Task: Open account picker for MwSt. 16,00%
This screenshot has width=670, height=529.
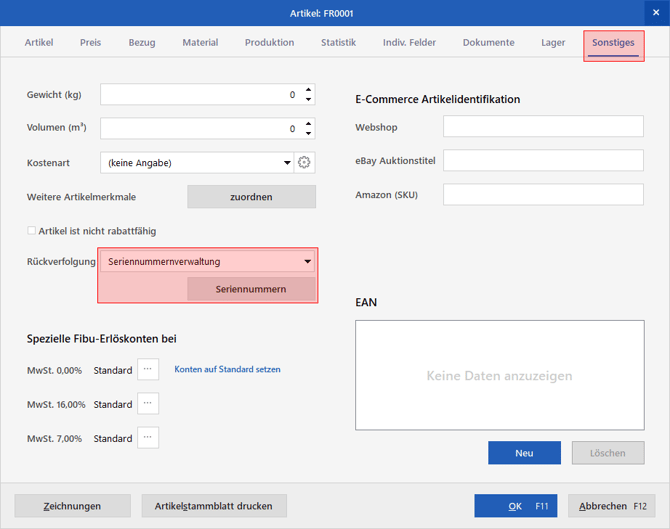Action: (148, 403)
